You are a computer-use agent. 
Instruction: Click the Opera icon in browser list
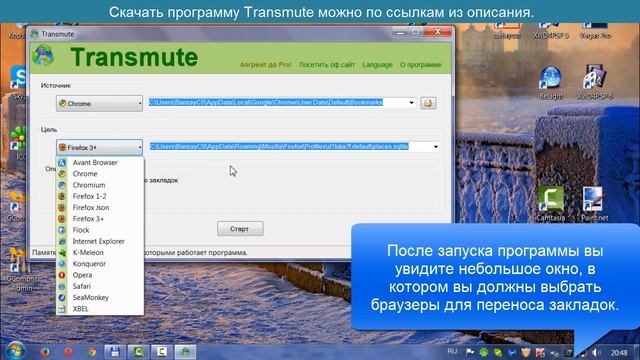pyautogui.click(x=62, y=275)
